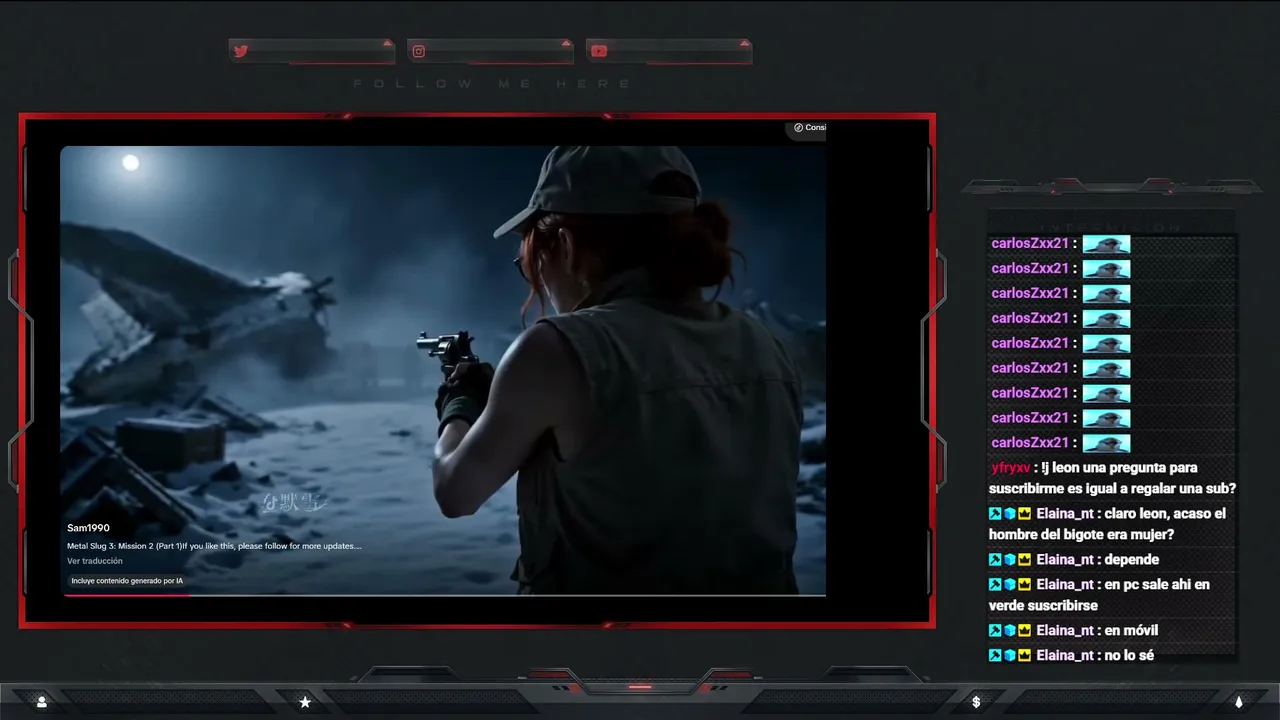Viewport: 1280px width, 720px height.
Task: Click the chat message 'en móvil'
Action: pyautogui.click(x=1131, y=631)
